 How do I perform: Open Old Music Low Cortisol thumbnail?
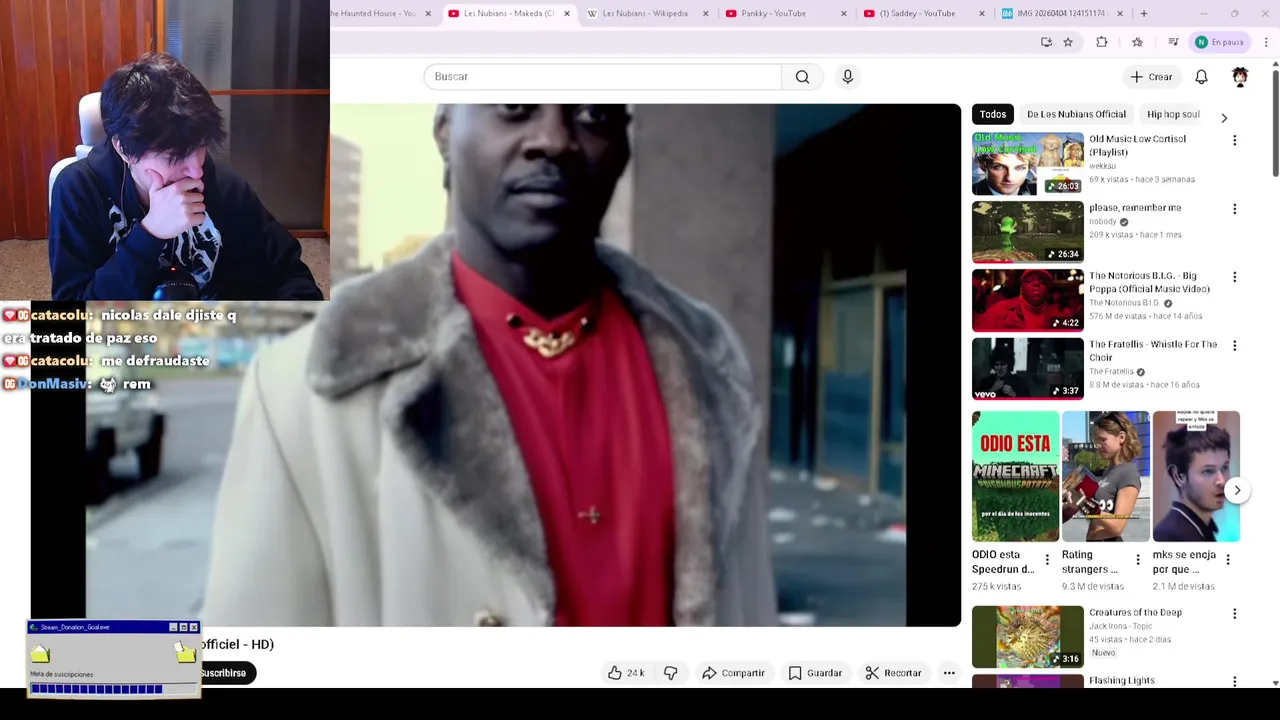coord(1027,163)
